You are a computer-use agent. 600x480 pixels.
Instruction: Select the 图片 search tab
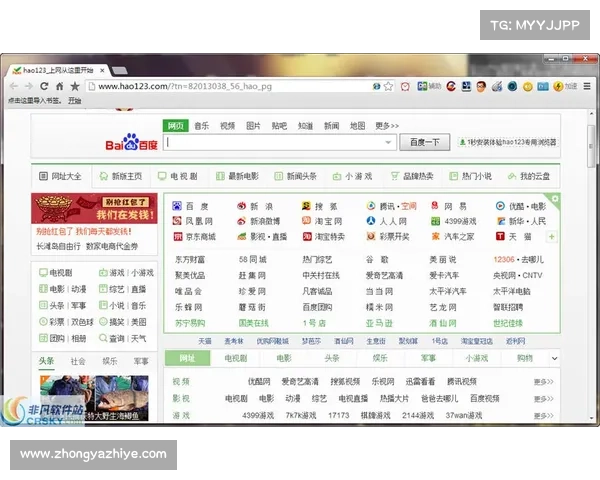253,126
